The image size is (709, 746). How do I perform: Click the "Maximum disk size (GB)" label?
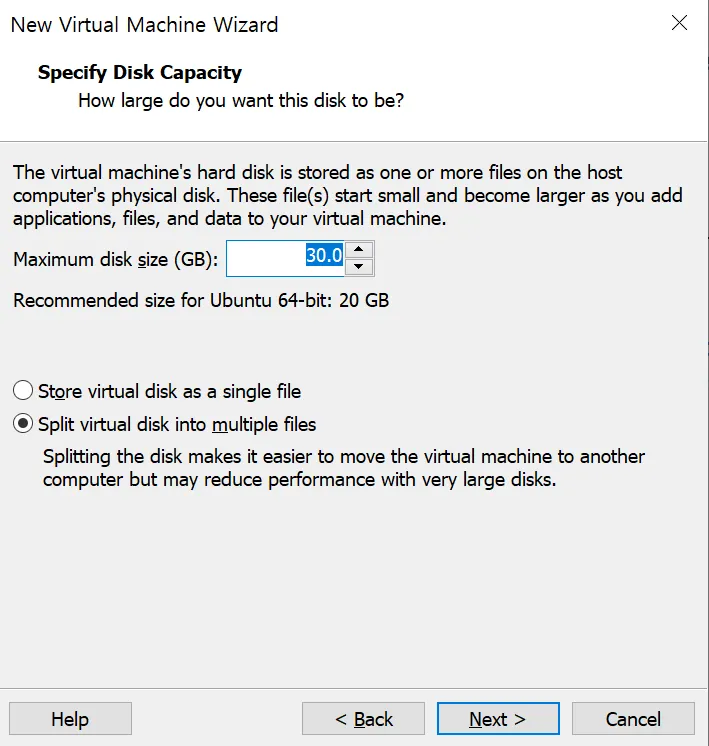click(115, 260)
